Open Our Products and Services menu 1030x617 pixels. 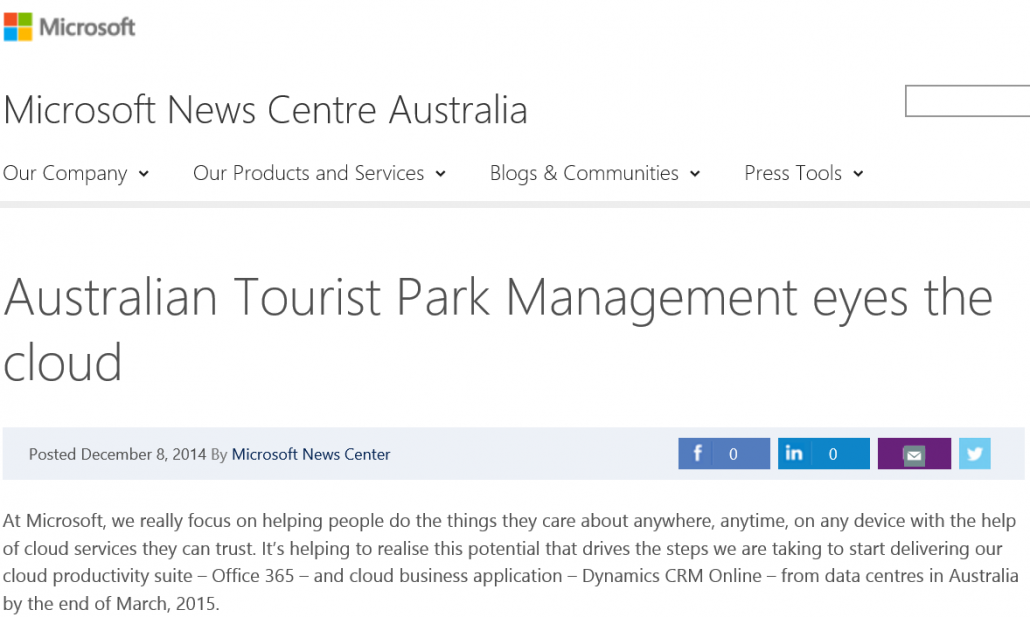pyautogui.click(x=309, y=173)
